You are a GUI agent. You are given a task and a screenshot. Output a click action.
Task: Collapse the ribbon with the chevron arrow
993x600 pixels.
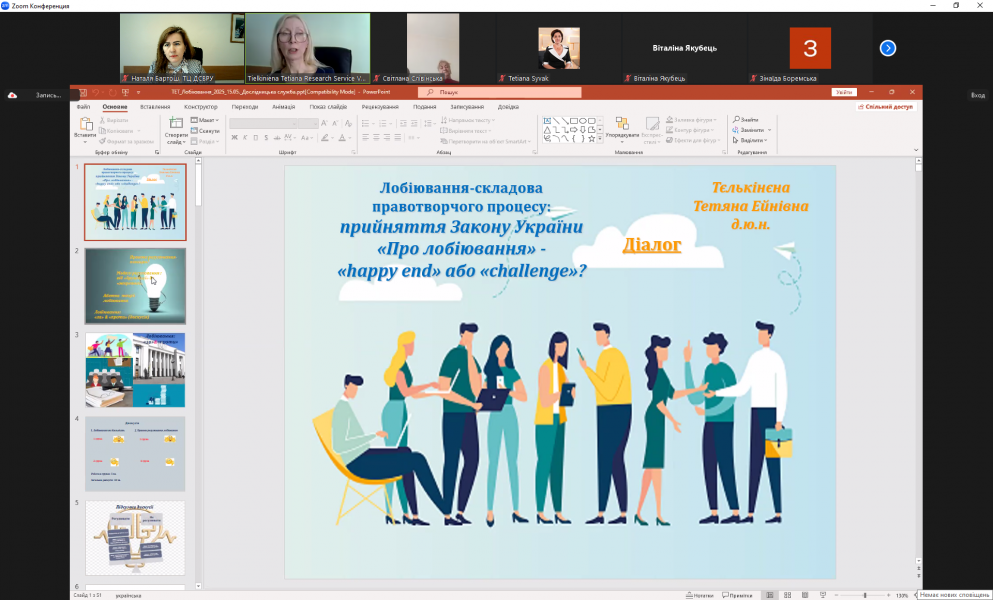point(917,152)
